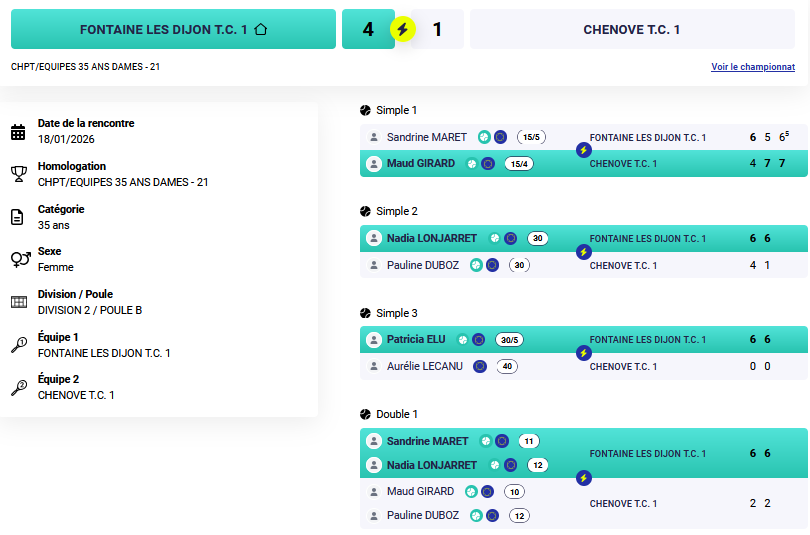Click the grid icon beside Division / Poule
The image size is (810, 535).
coord(18,302)
